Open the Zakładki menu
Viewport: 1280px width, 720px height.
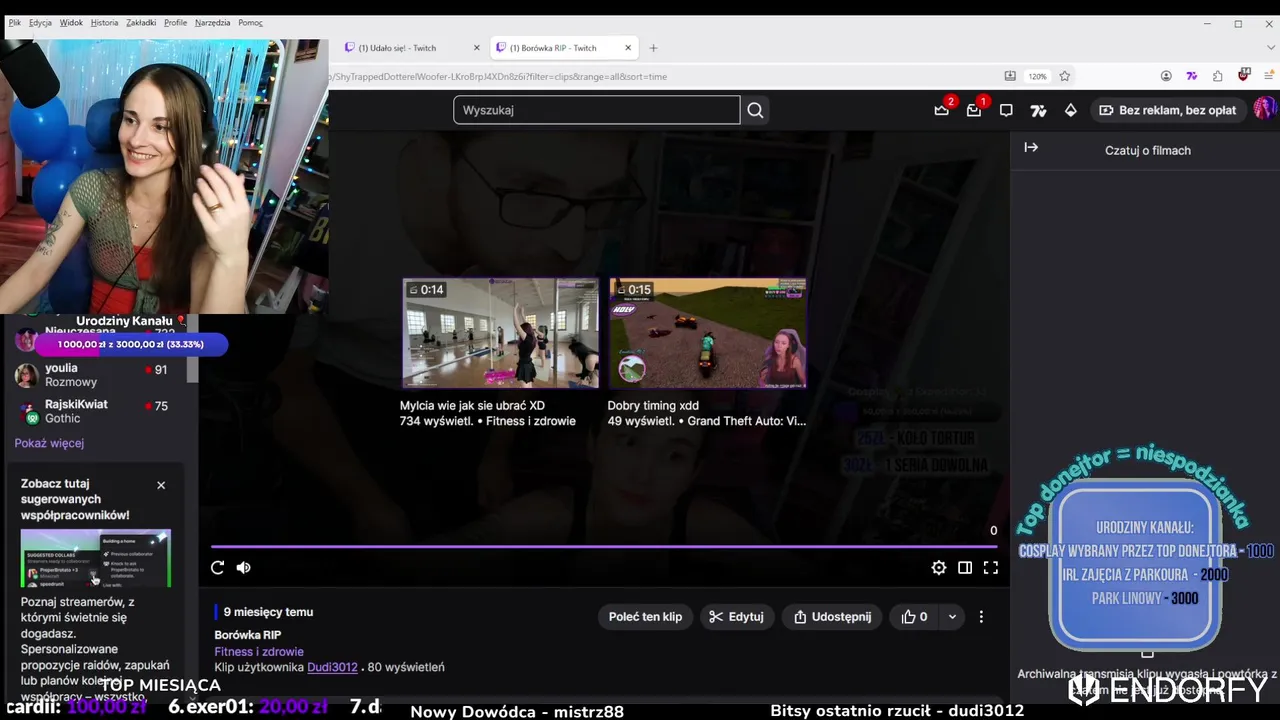pos(141,22)
